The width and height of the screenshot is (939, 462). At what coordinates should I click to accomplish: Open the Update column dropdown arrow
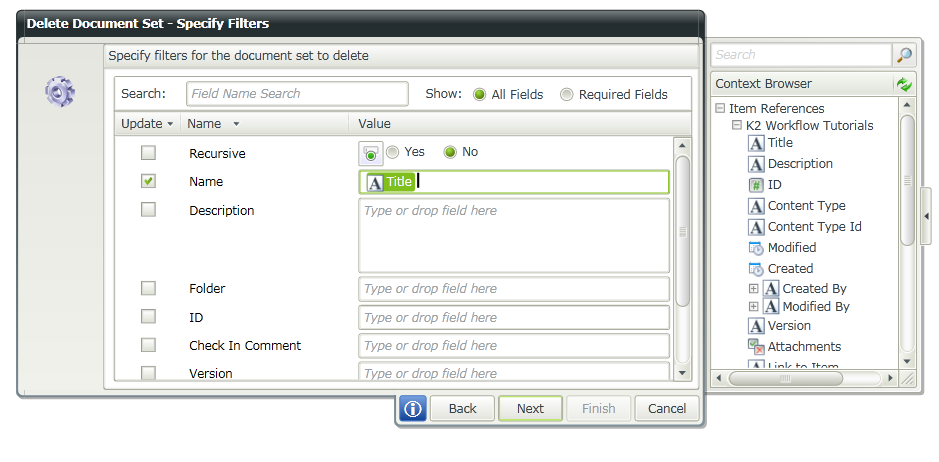click(170, 124)
